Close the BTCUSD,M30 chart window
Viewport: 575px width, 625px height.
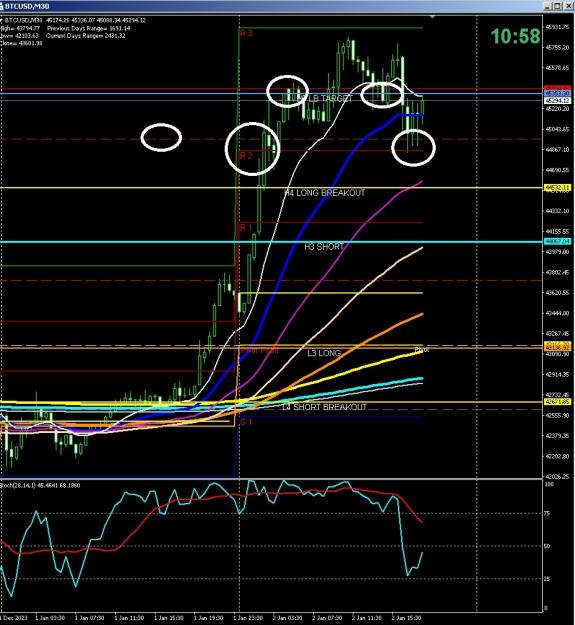[567, 6]
